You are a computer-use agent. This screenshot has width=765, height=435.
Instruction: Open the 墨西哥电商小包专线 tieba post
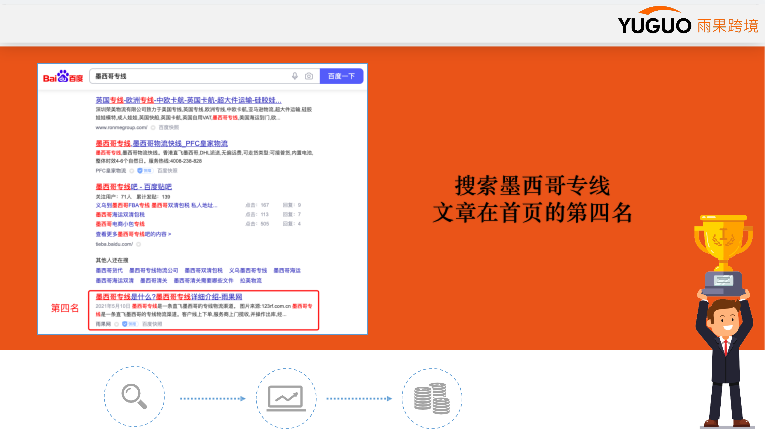120,224
